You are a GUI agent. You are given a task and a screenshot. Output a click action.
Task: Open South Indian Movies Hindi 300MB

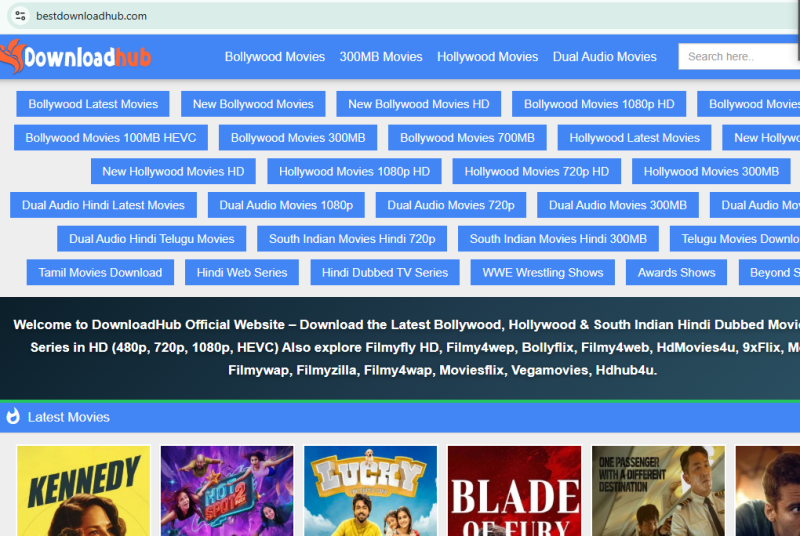pyautogui.click(x=558, y=239)
